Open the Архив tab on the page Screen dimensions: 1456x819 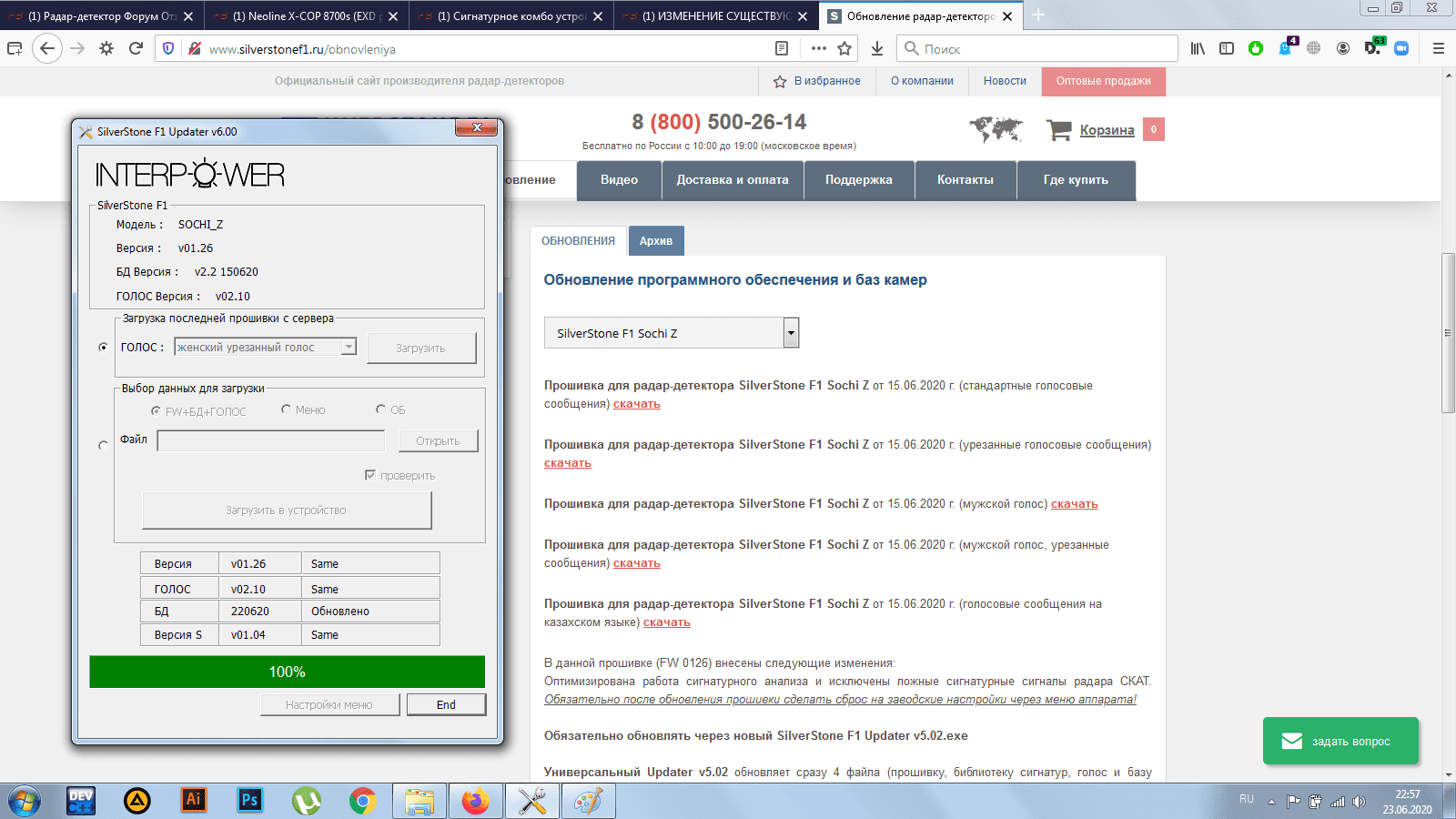pyautogui.click(x=656, y=241)
